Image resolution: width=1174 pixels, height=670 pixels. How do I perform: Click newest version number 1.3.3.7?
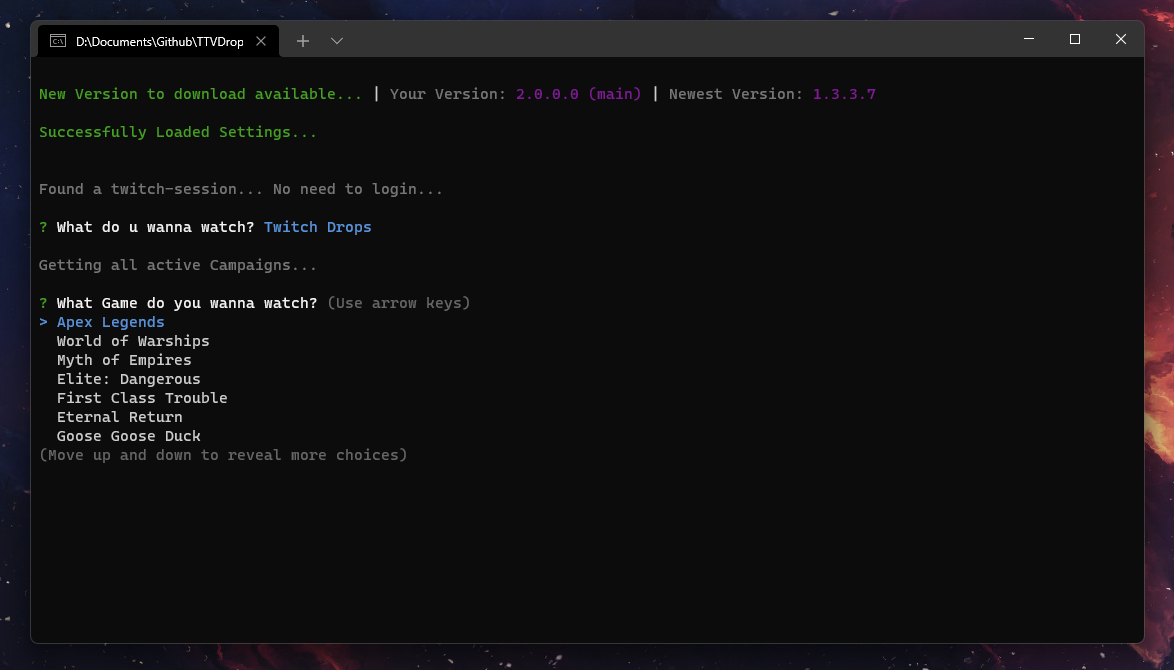click(x=844, y=94)
